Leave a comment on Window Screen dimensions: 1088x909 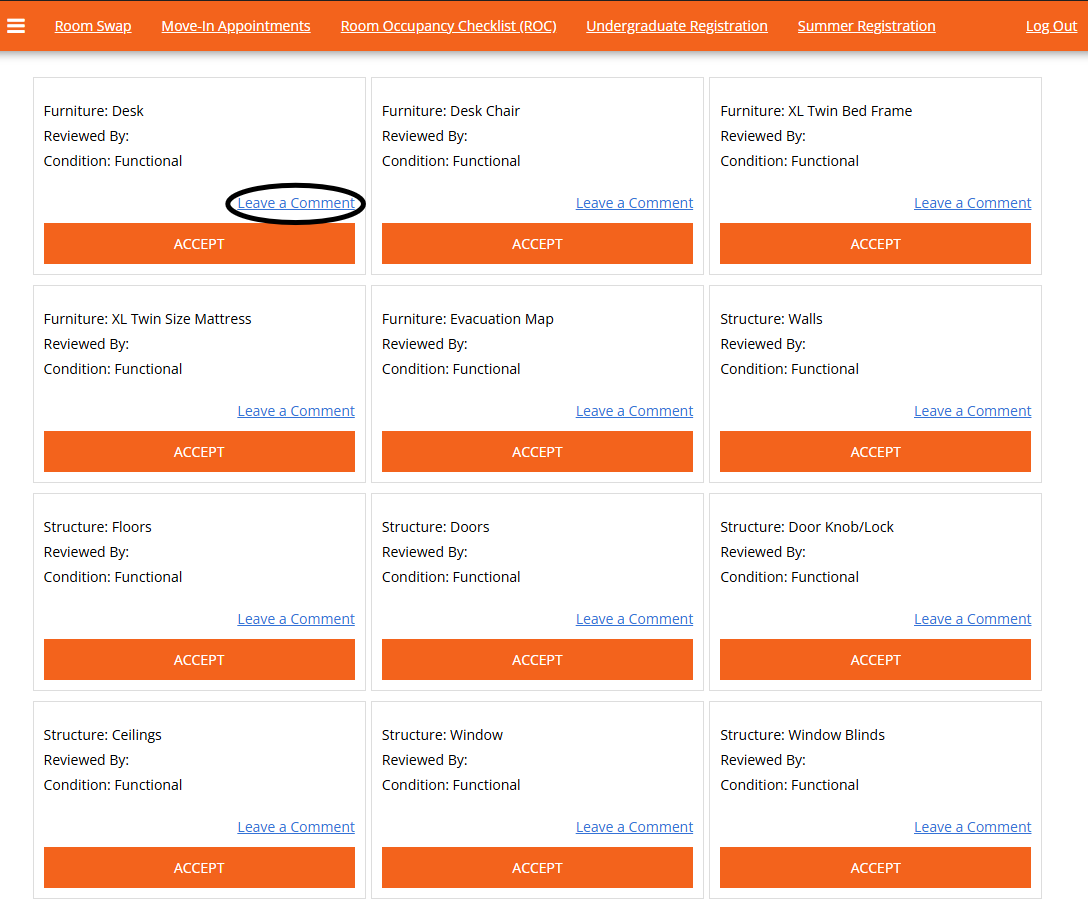[634, 827]
